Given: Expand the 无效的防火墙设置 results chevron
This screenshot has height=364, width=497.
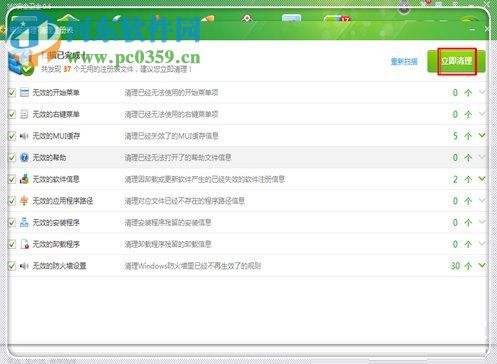Looking at the screenshot, I should pos(482,265).
